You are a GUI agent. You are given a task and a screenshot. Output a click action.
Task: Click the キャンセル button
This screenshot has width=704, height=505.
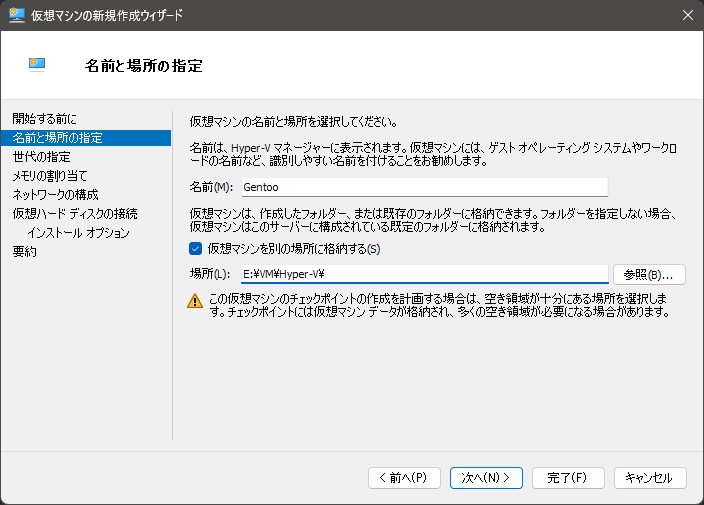point(650,478)
